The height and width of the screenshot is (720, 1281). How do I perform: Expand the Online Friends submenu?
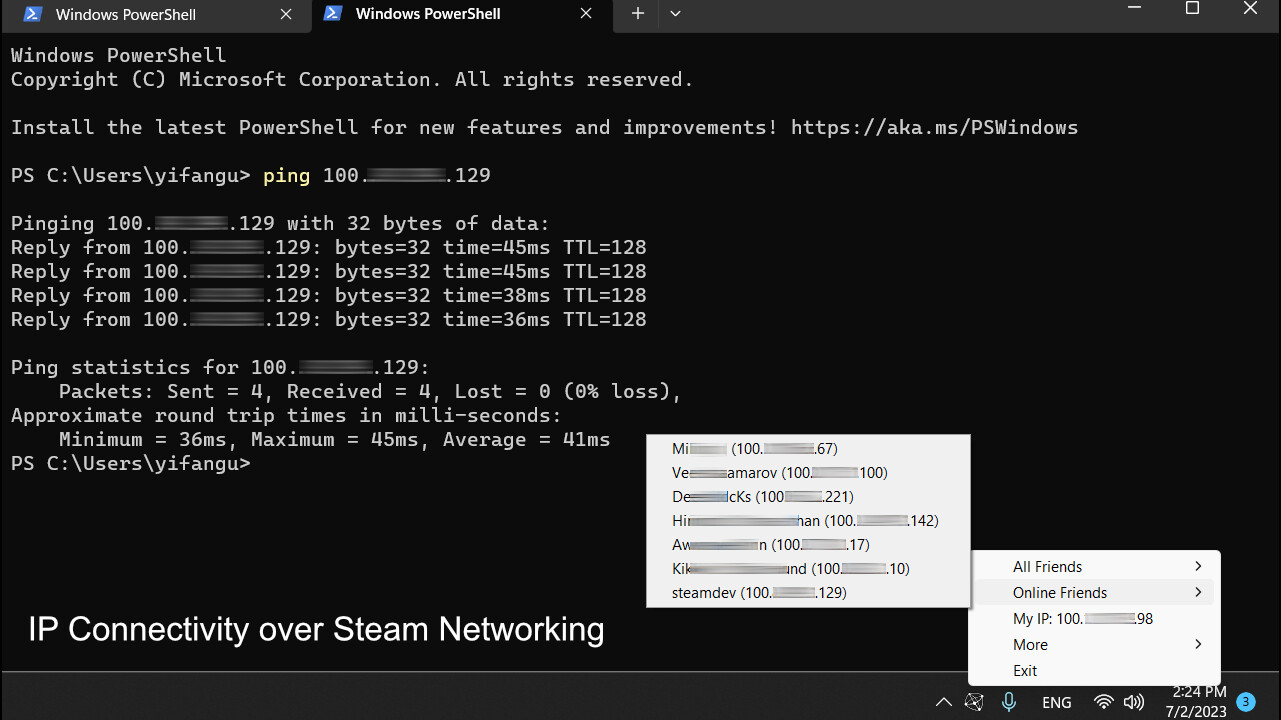coord(1059,592)
